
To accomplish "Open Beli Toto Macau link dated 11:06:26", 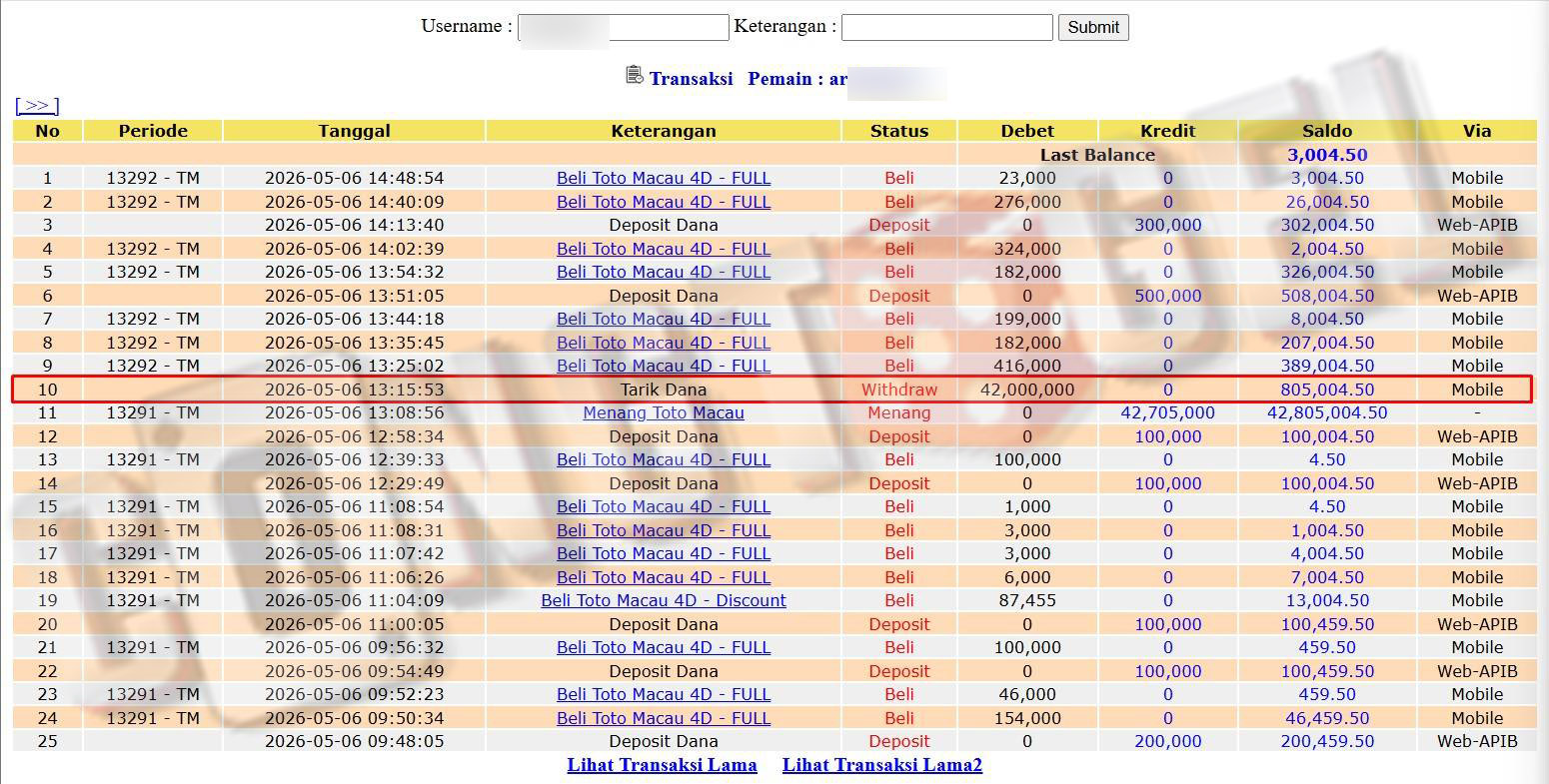I will coord(664,577).
